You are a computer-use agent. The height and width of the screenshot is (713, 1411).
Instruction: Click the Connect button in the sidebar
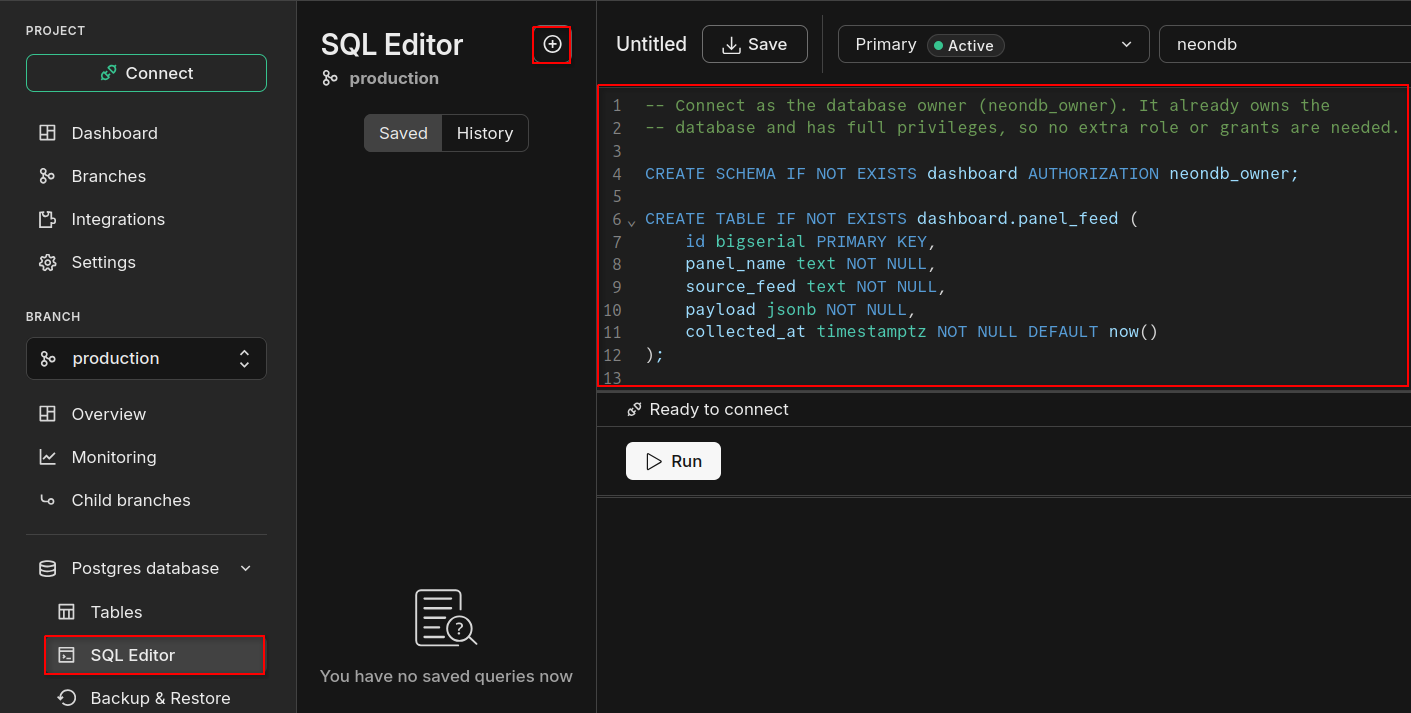(x=146, y=73)
